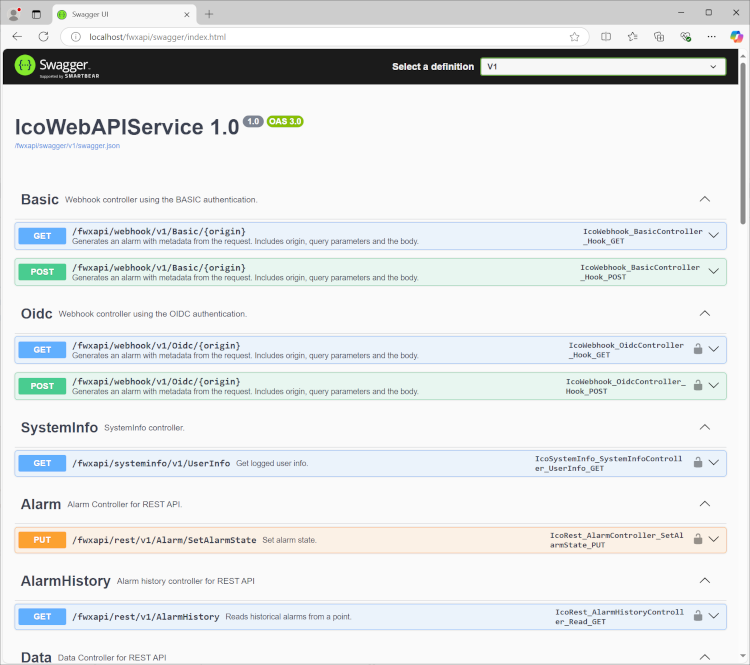
Task: Expand the SetAlarmState PUT endpoint chevron
Action: 714,539
